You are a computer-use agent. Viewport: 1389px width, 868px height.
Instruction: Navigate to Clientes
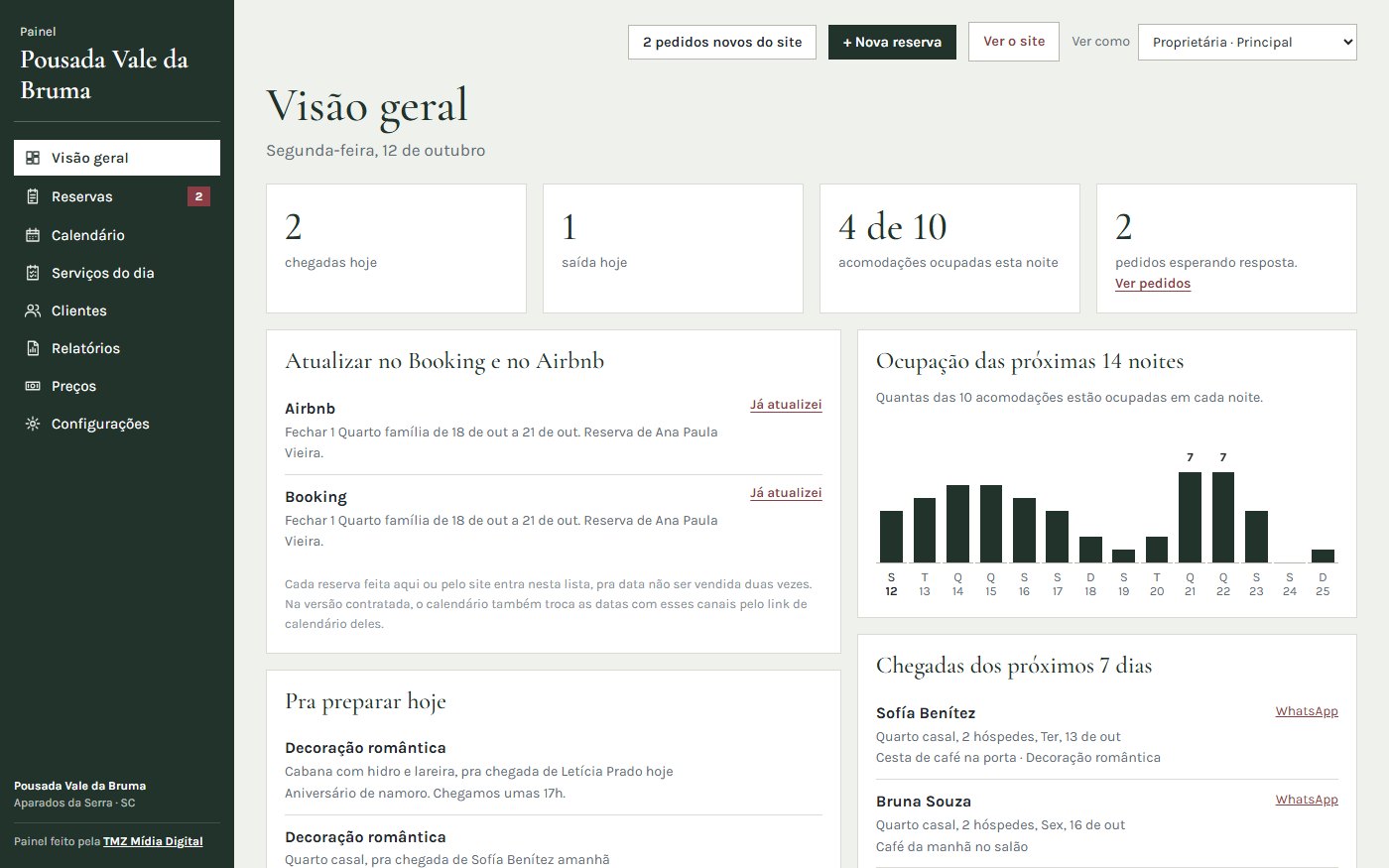[x=117, y=310]
